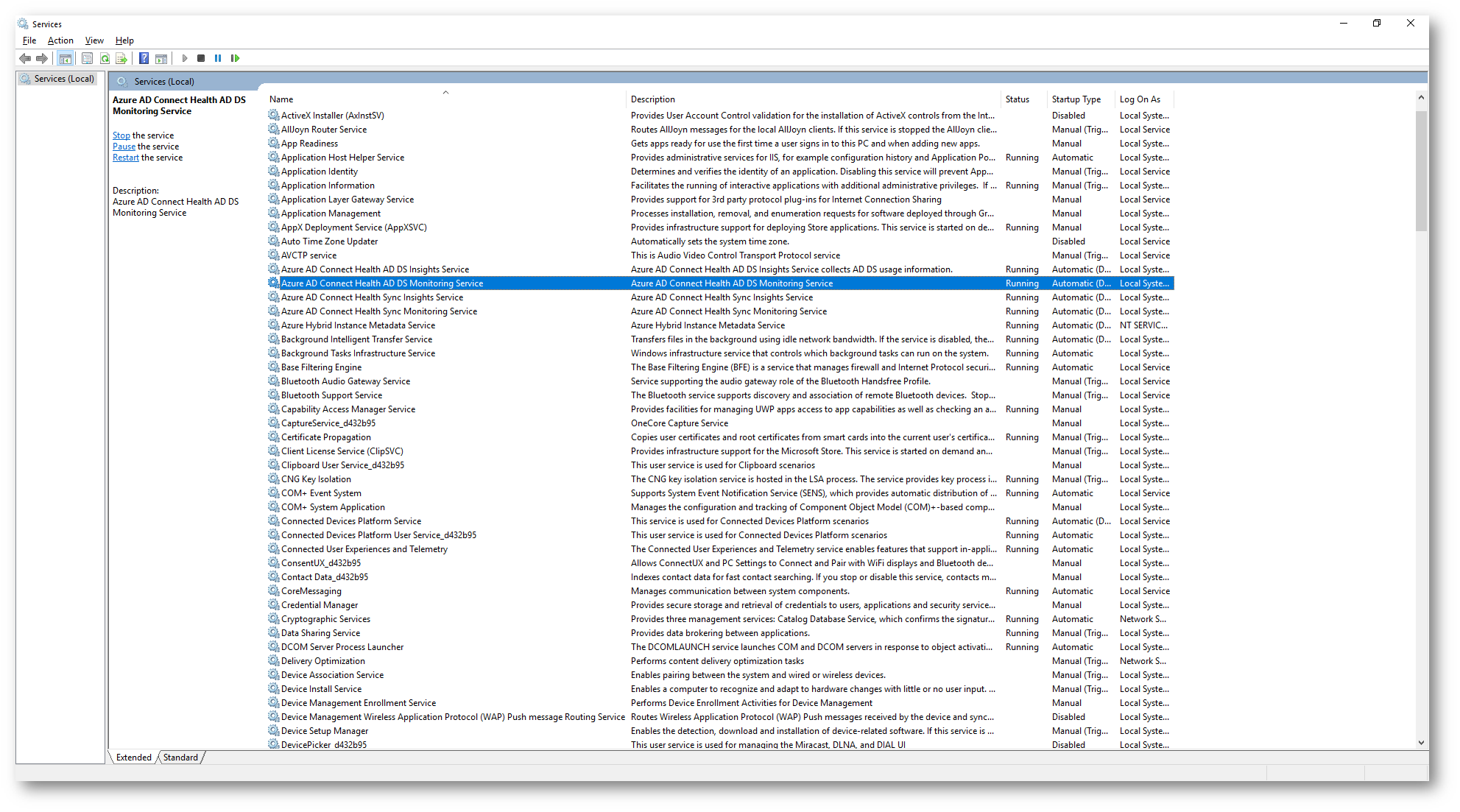Click the Device Setup Manager gear icon
The image size is (1460, 812).
click(x=273, y=731)
